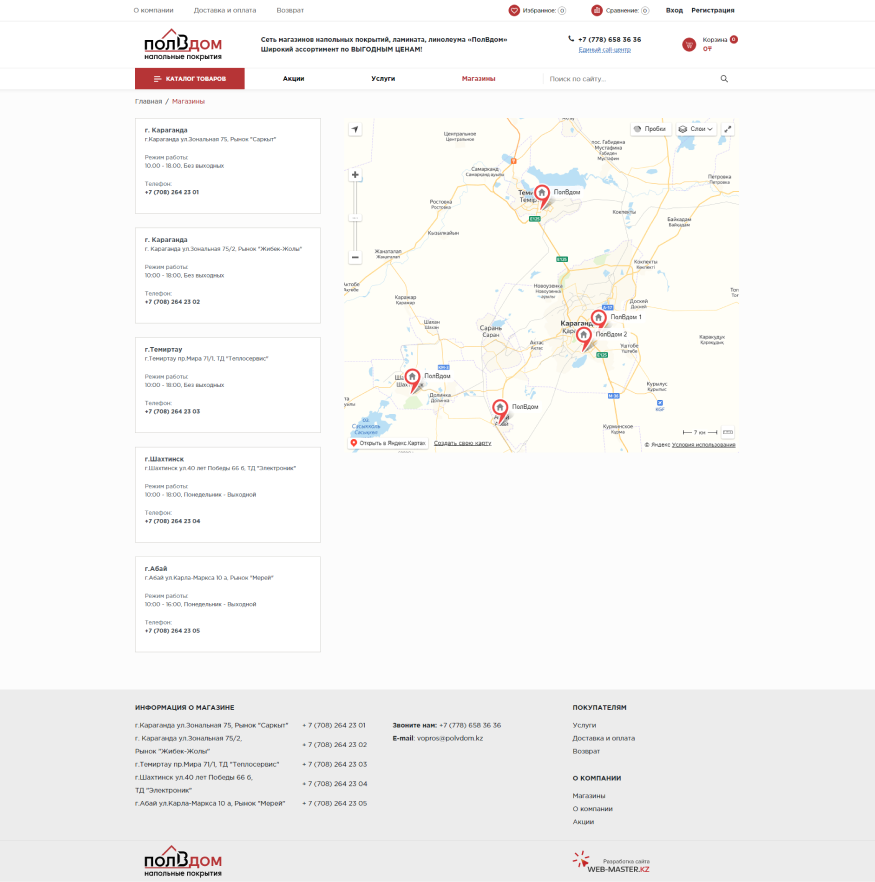Click the footer ПолВдом logo
Viewport: 875px width, 882px height.
click(x=183, y=861)
